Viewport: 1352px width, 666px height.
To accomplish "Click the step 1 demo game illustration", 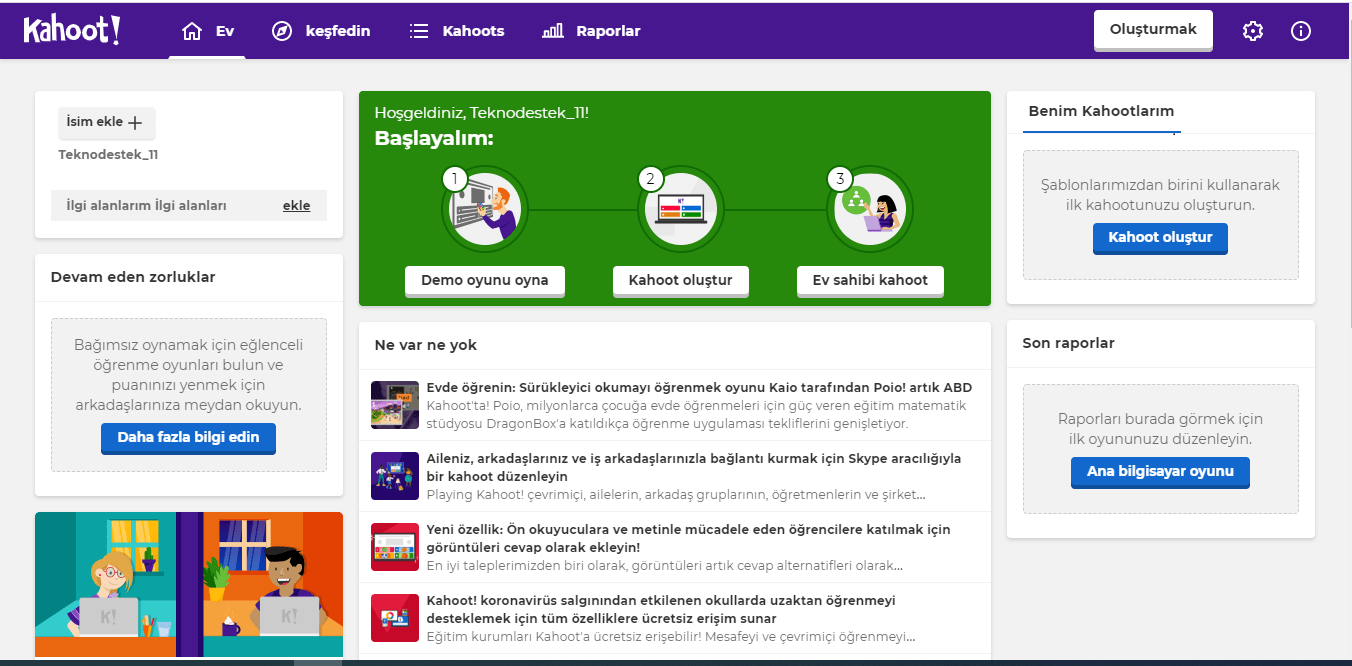I will tap(483, 208).
